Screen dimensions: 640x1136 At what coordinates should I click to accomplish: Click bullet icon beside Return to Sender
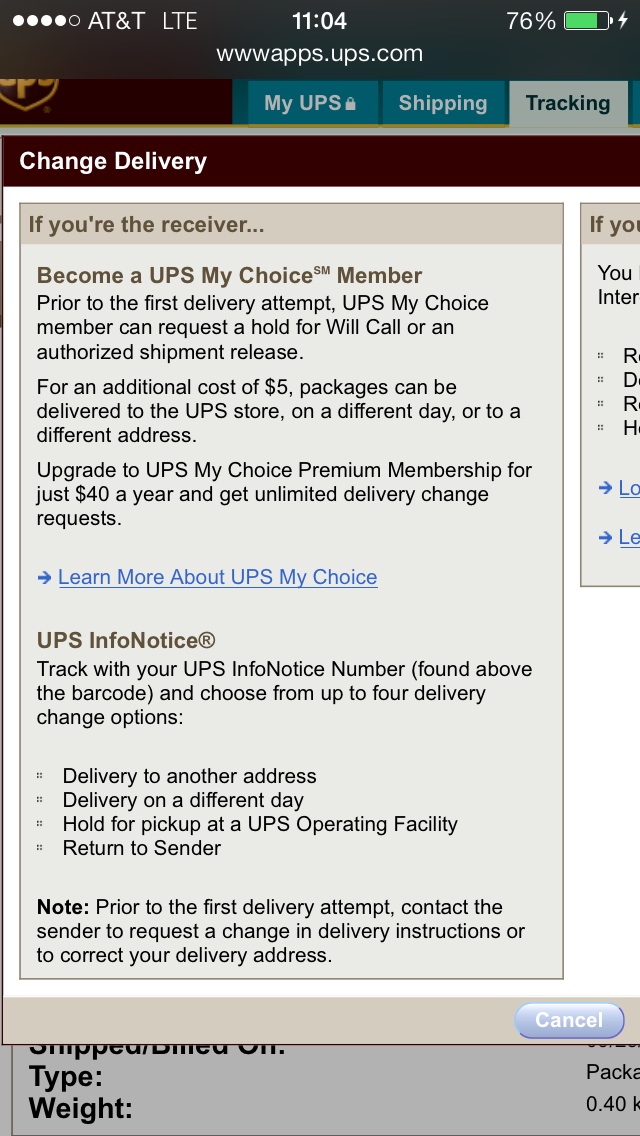[x=41, y=848]
